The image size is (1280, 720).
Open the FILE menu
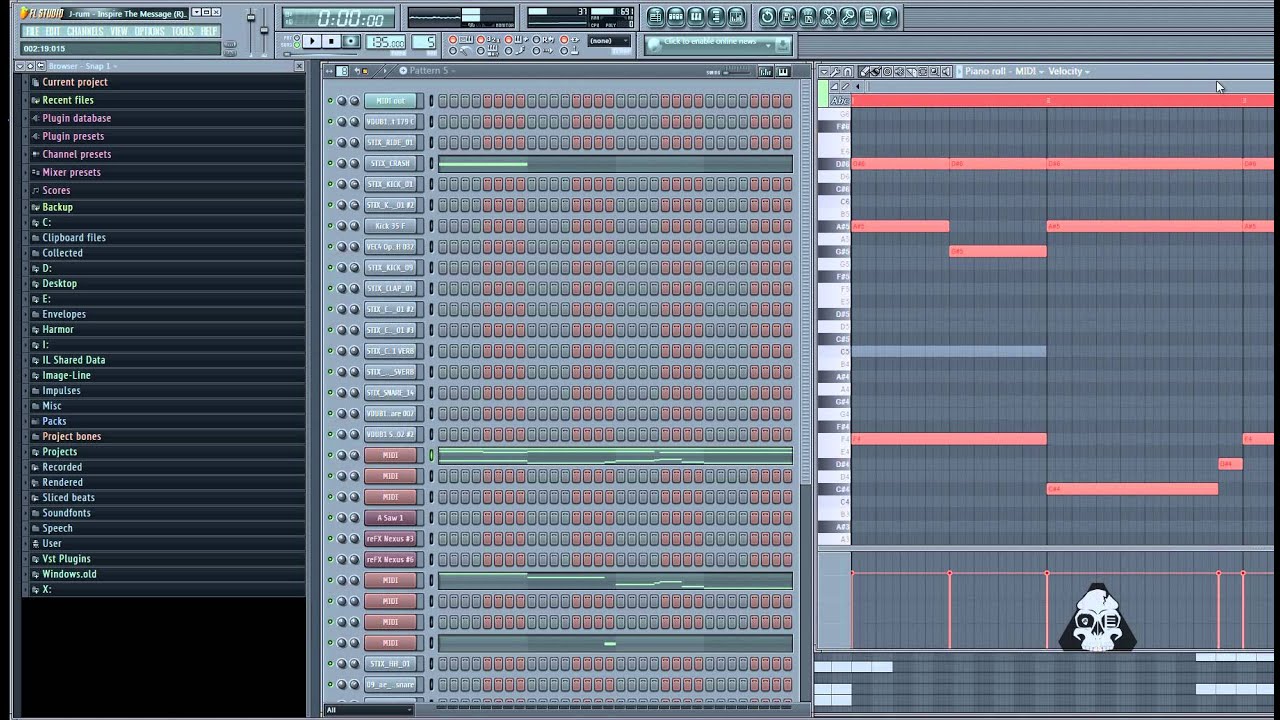click(x=32, y=32)
